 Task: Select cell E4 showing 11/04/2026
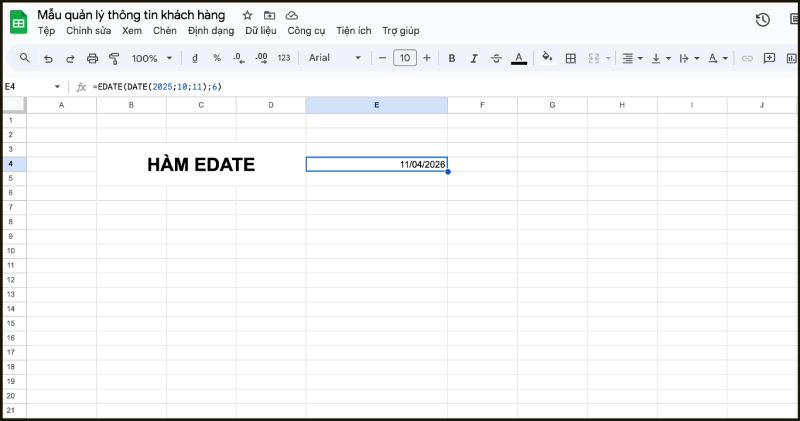pos(377,164)
